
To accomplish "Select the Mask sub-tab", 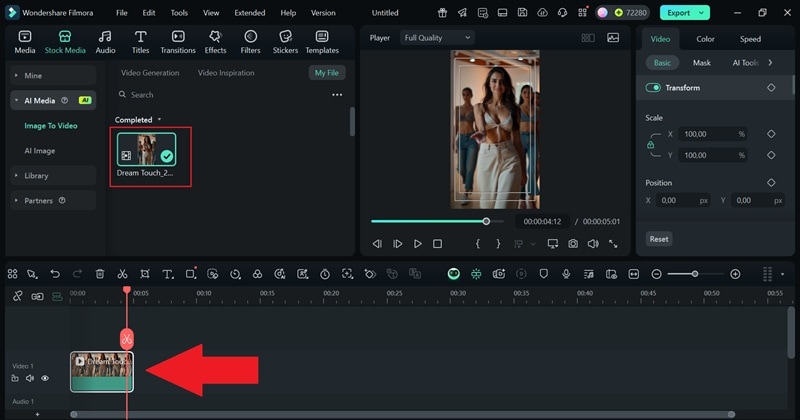I will [x=702, y=63].
